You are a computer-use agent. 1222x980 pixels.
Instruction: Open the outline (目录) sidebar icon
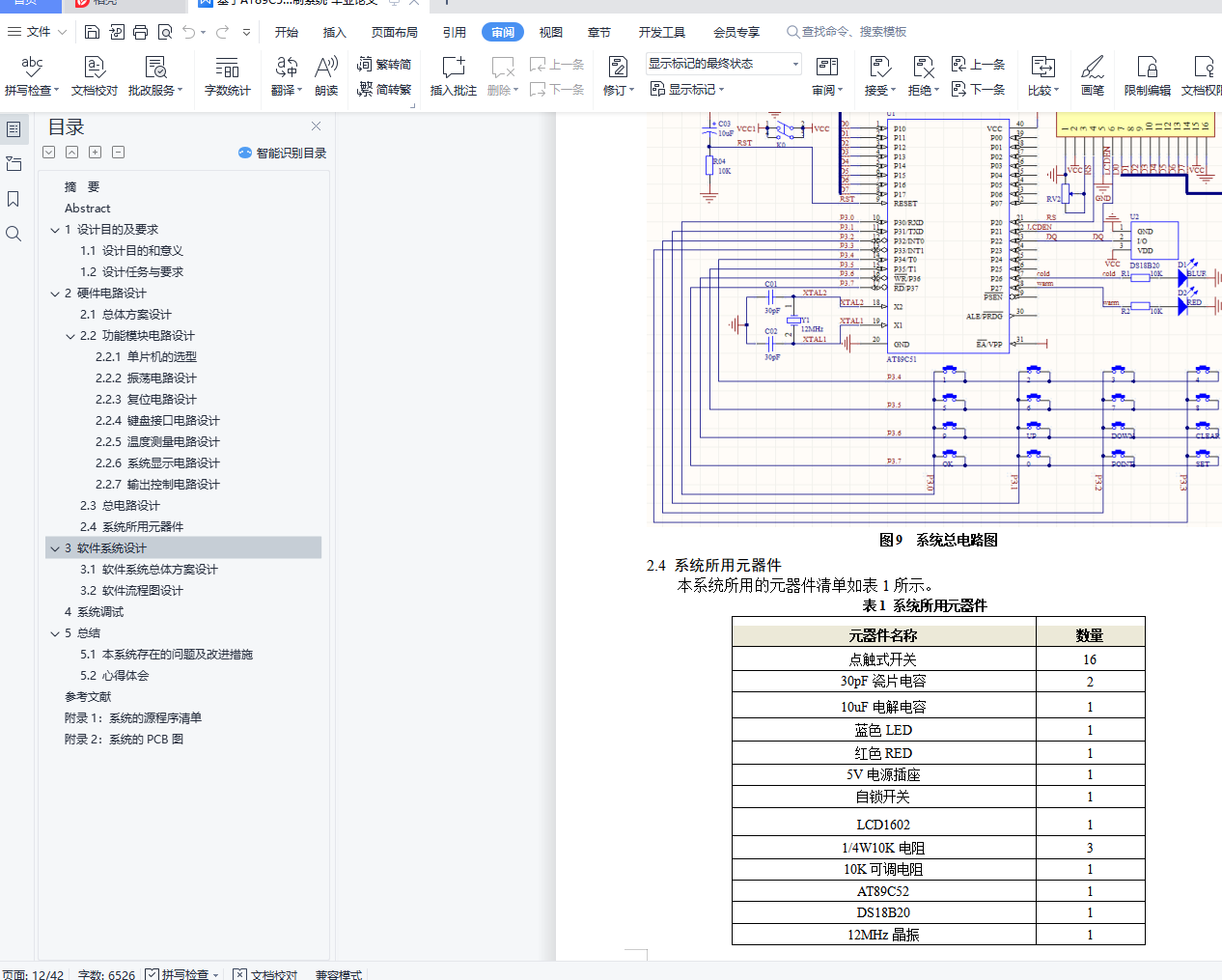click(x=14, y=128)
